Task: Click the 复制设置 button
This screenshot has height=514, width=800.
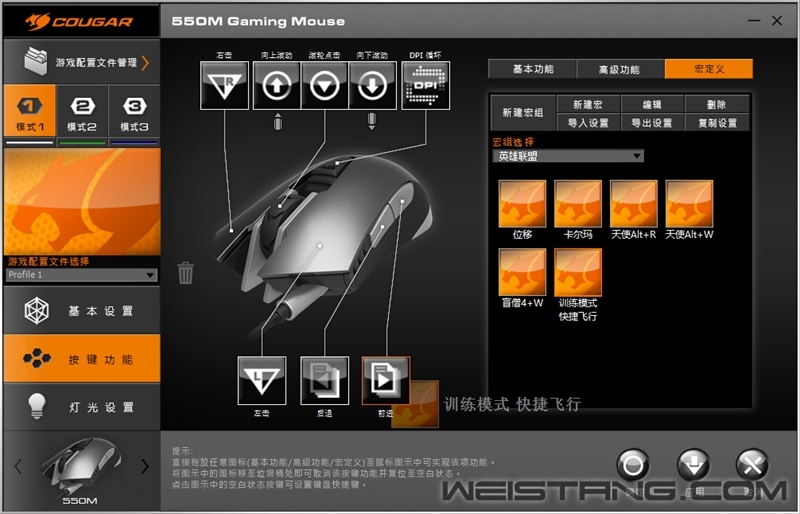Action: pyautogui.click(x=717, y=123)
